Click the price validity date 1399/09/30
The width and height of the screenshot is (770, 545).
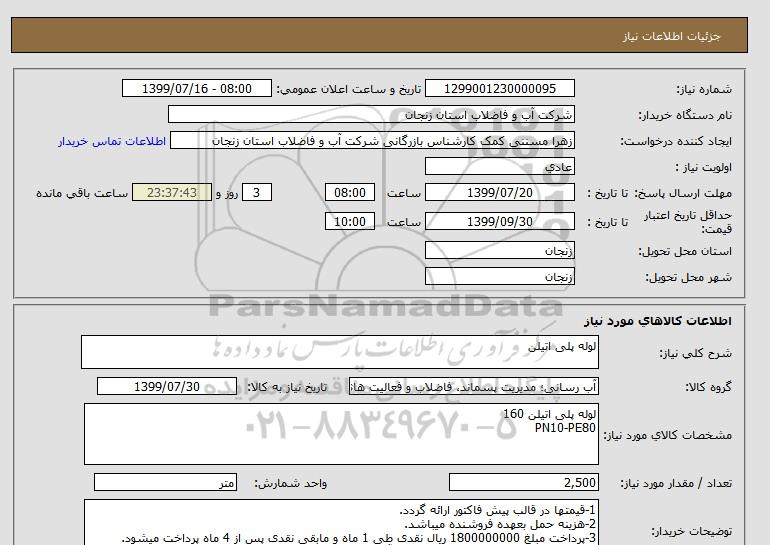point(499,221)
